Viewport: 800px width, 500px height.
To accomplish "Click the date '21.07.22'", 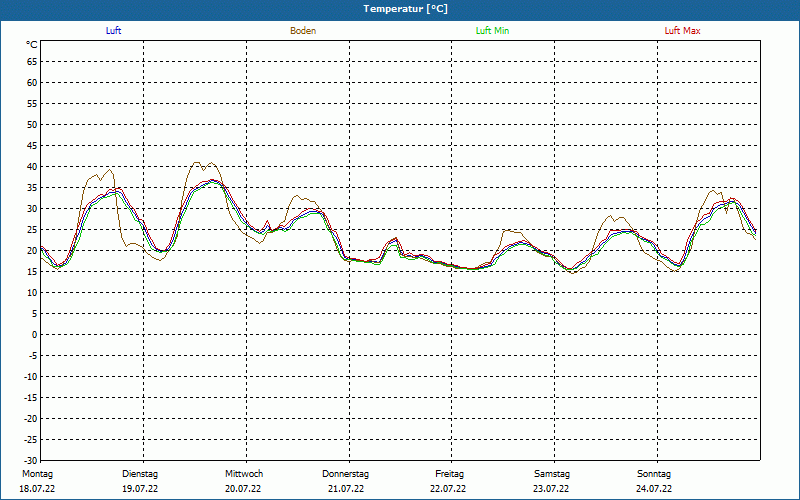I will click(346, 489).
